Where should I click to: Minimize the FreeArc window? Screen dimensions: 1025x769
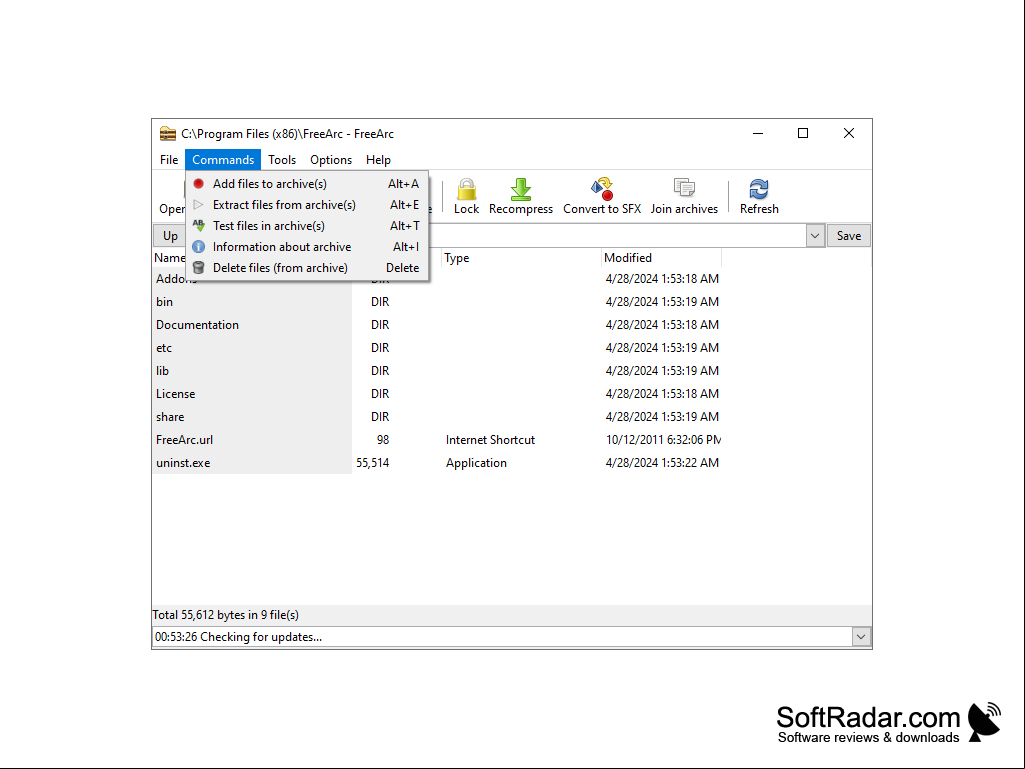point(758,133)
